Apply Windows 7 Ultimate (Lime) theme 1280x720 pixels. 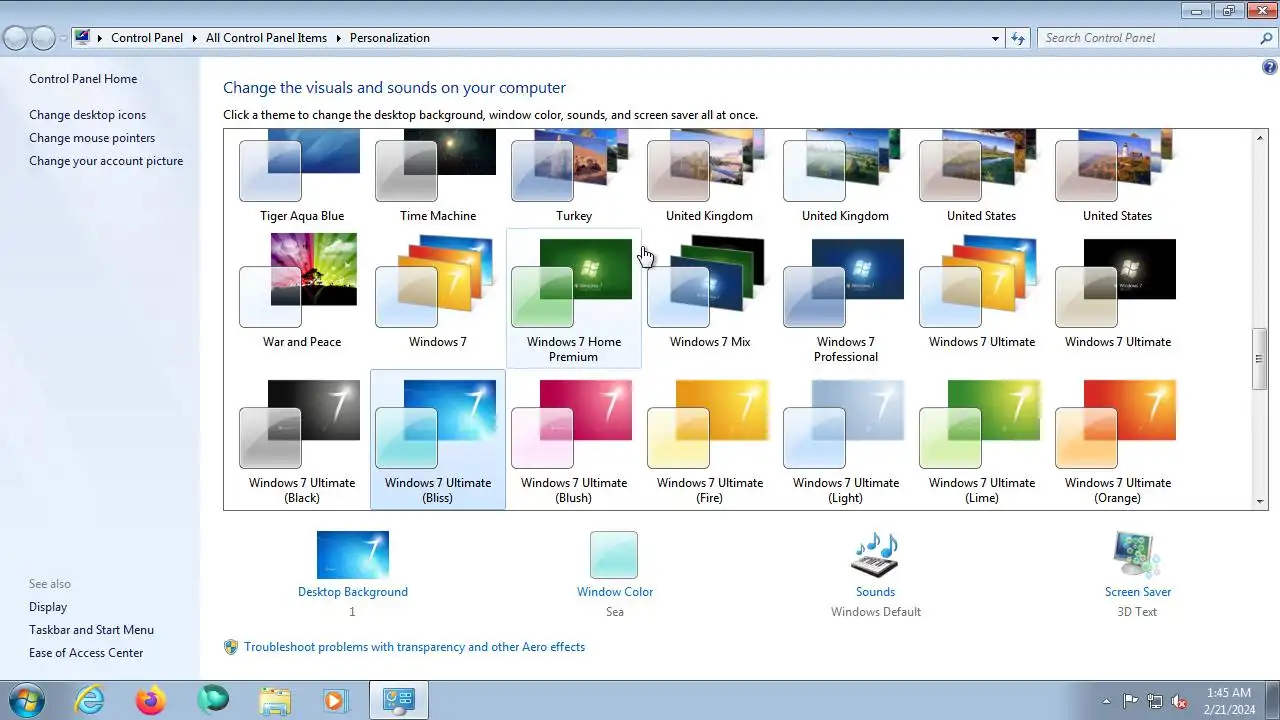coord(982,440)
